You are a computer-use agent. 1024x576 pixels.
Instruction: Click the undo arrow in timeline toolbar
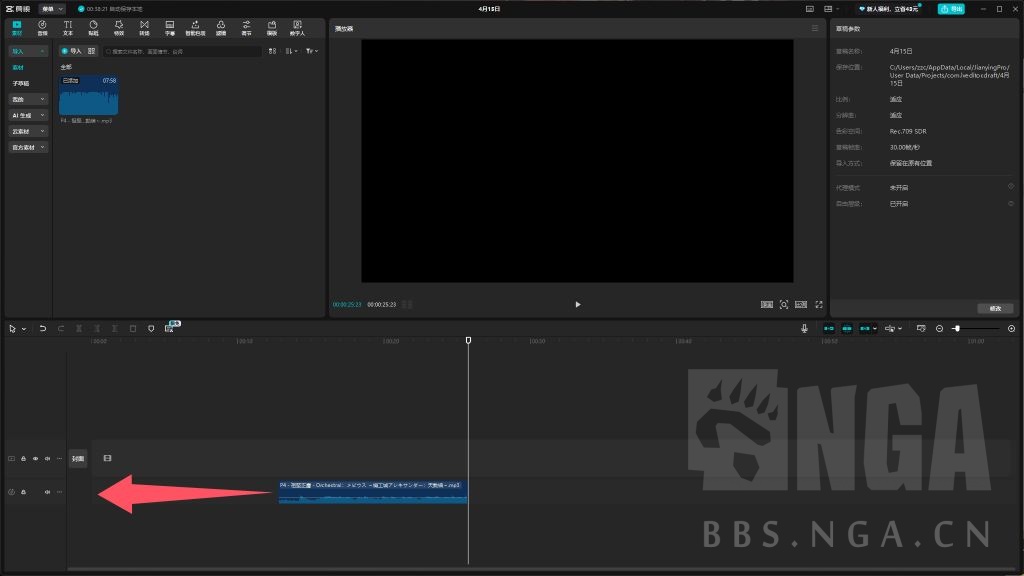tap(43, 328)
